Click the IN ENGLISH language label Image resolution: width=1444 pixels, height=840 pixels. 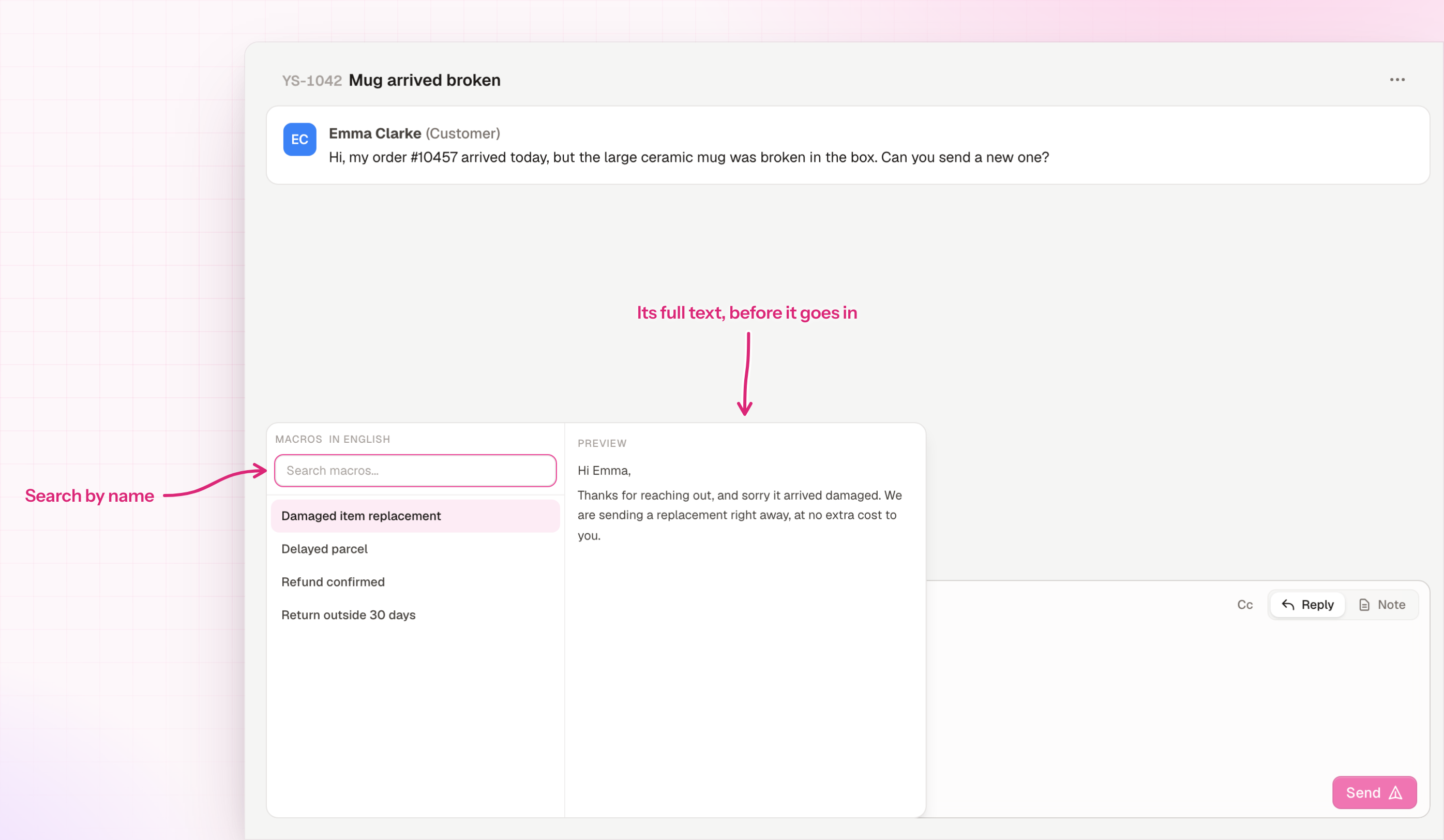pos(359,439)
